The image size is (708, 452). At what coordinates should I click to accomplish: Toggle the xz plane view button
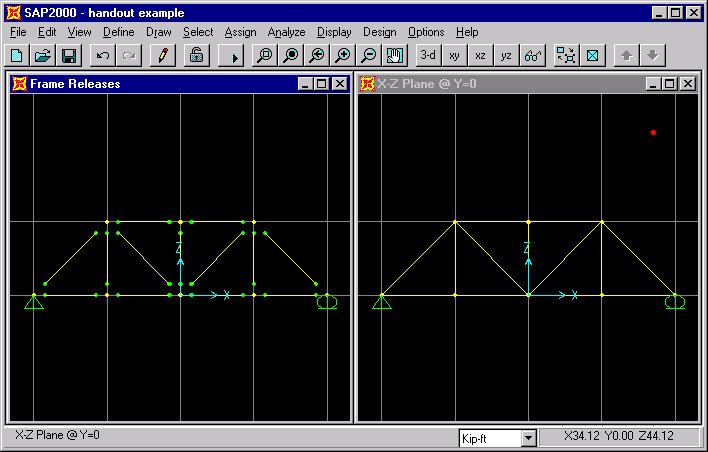(481, 56)
